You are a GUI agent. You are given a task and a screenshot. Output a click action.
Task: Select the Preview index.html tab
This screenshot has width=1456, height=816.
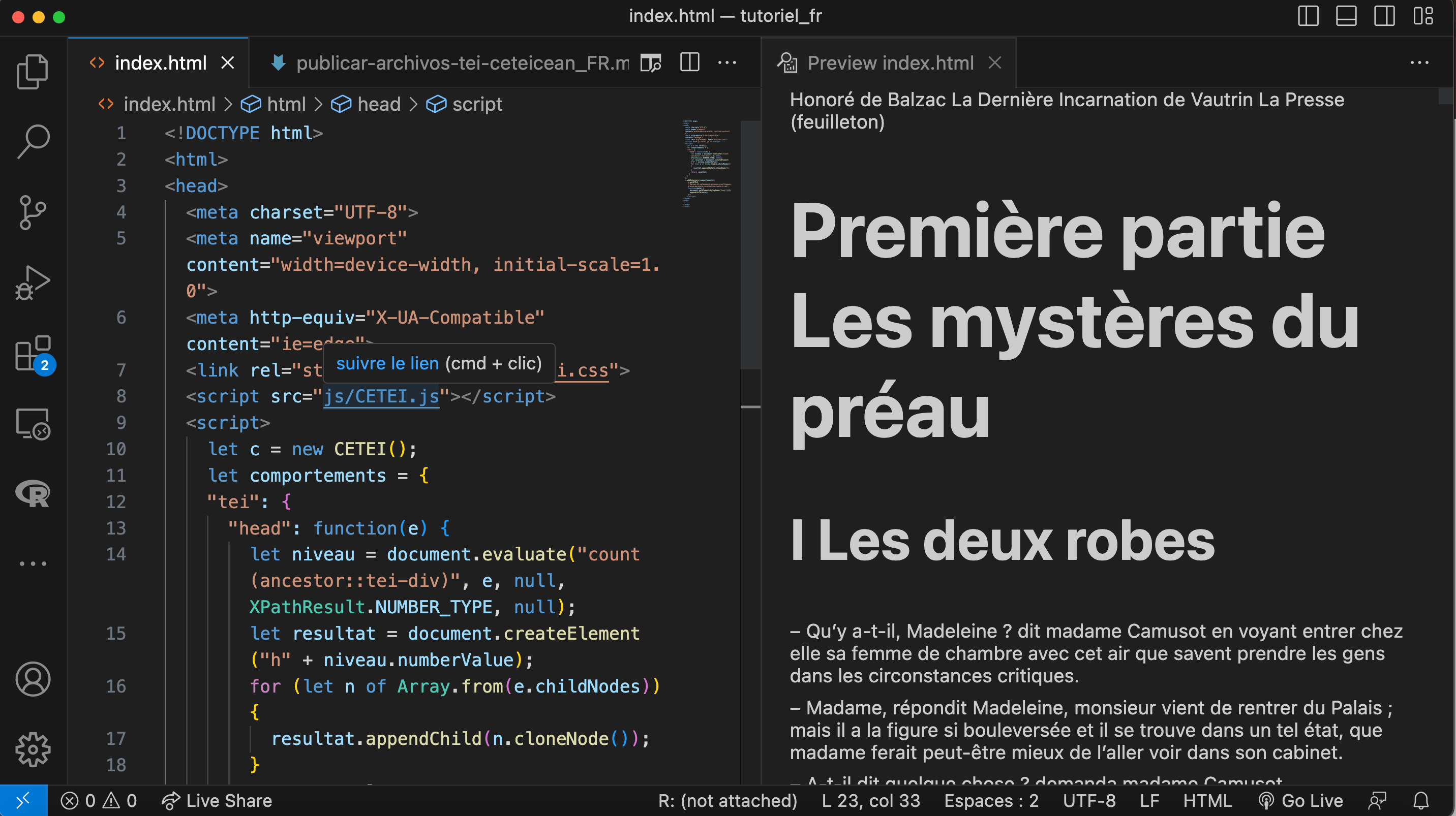(890, 62)
